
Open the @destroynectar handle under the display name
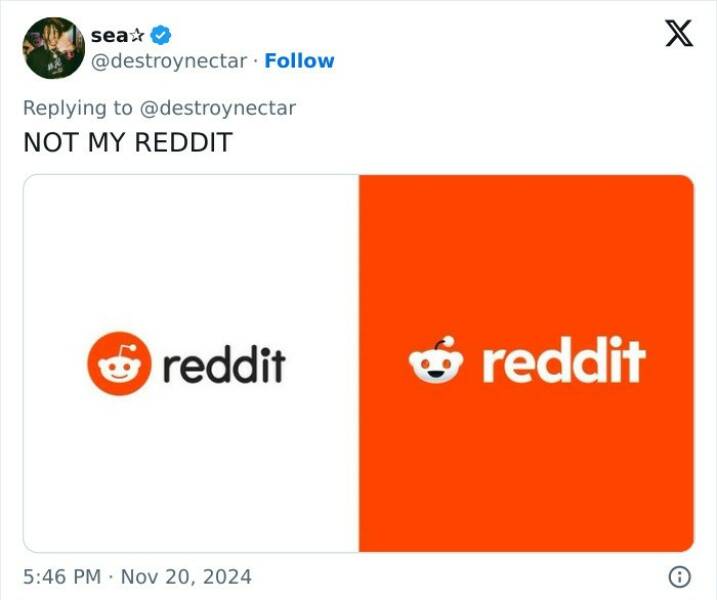click(169, 61)
